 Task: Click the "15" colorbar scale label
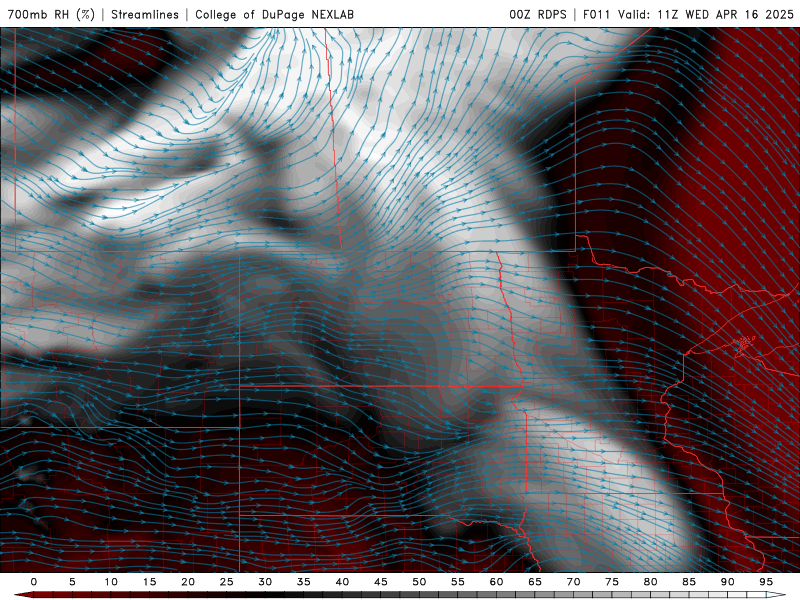click(x=149, y=582)
